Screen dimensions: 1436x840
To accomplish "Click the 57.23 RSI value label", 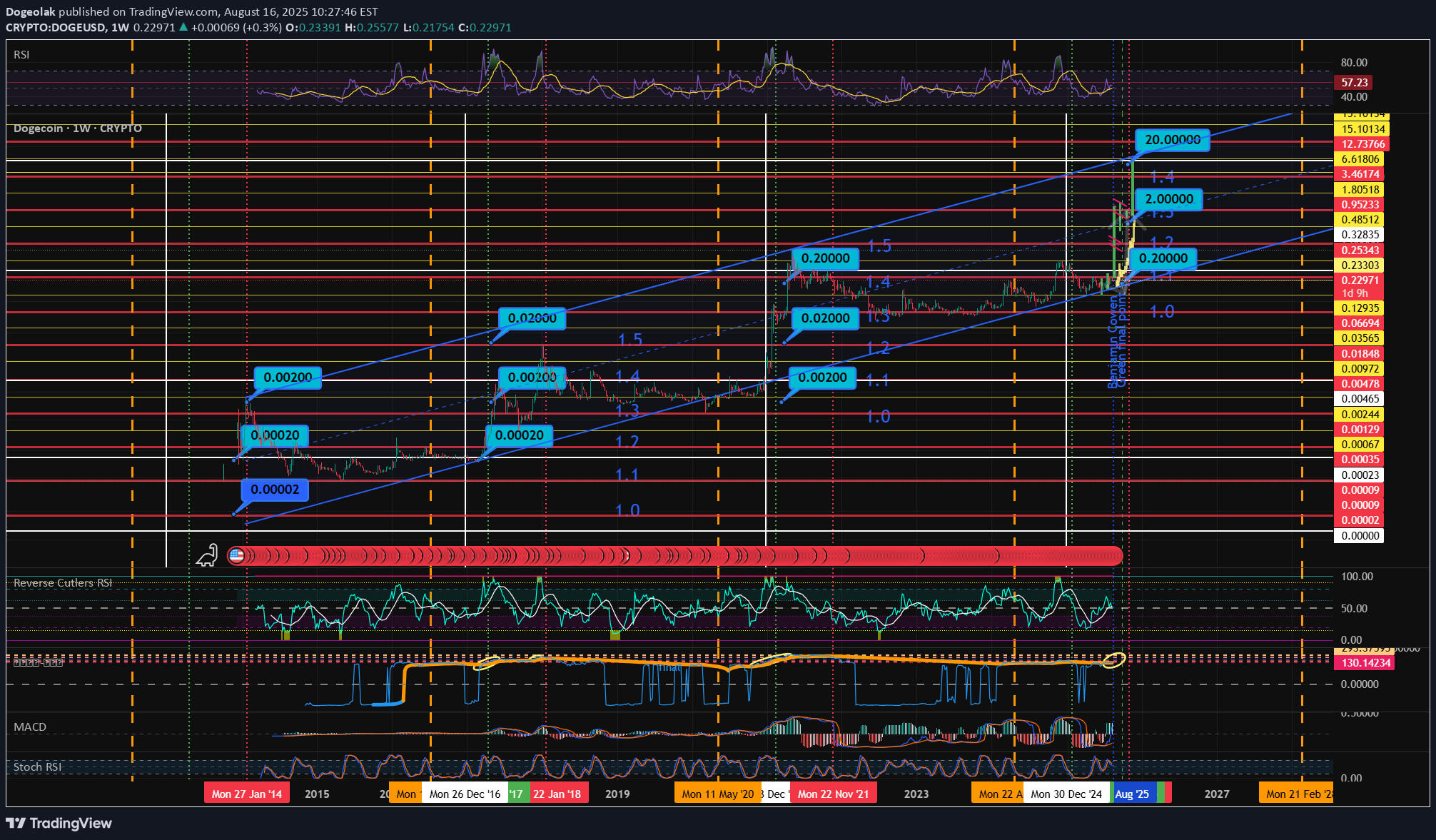I will click(1354, 83).
